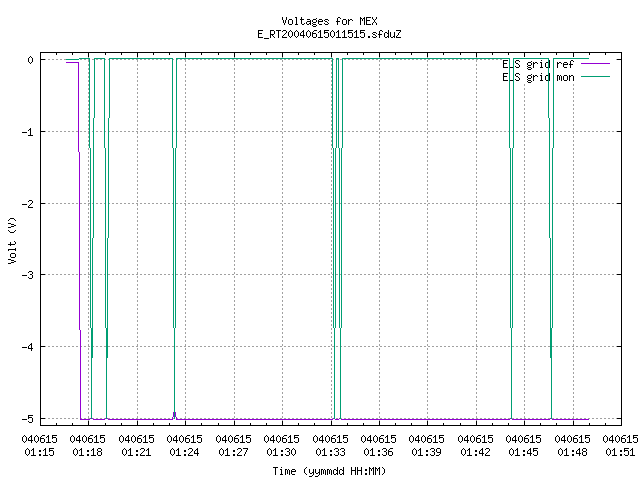The width and height of the screenshot is (640, 480).
Task: Click the 'Volt (V)' y-axis label
Action: pos(12,240)
